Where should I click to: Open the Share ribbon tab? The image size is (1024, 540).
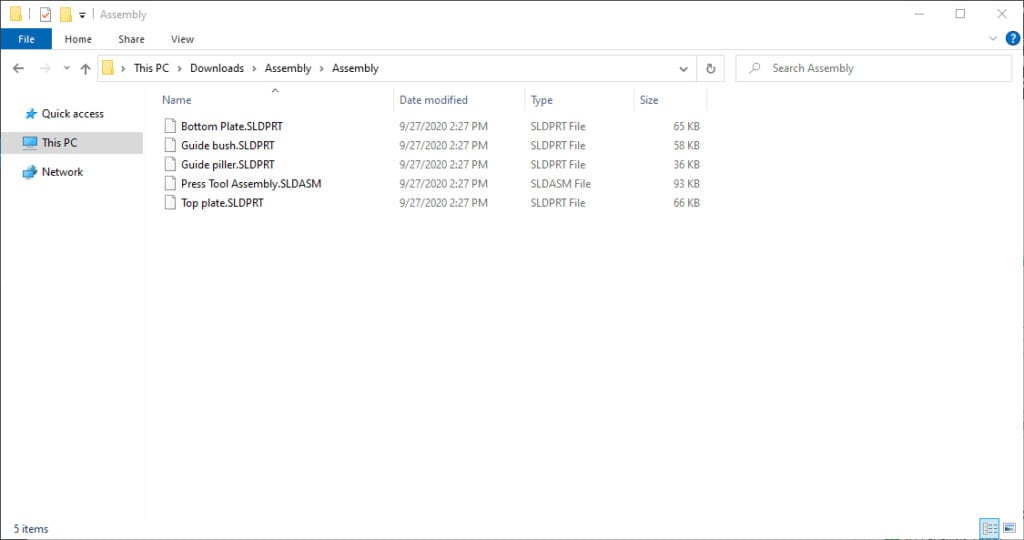(x=131, y=39)
